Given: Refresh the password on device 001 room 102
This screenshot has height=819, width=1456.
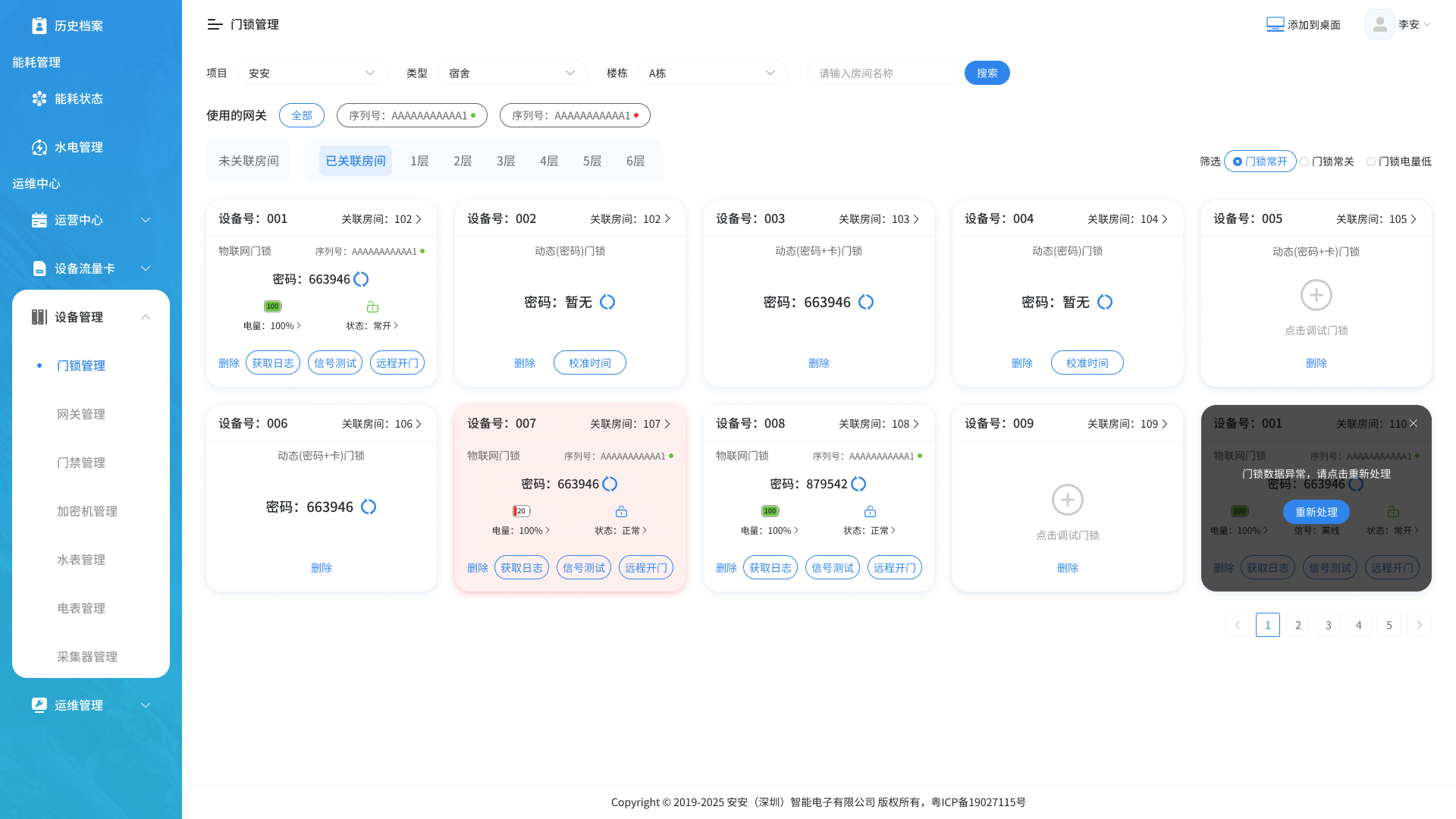Looking at the screenshot, I should coord(361,280).
